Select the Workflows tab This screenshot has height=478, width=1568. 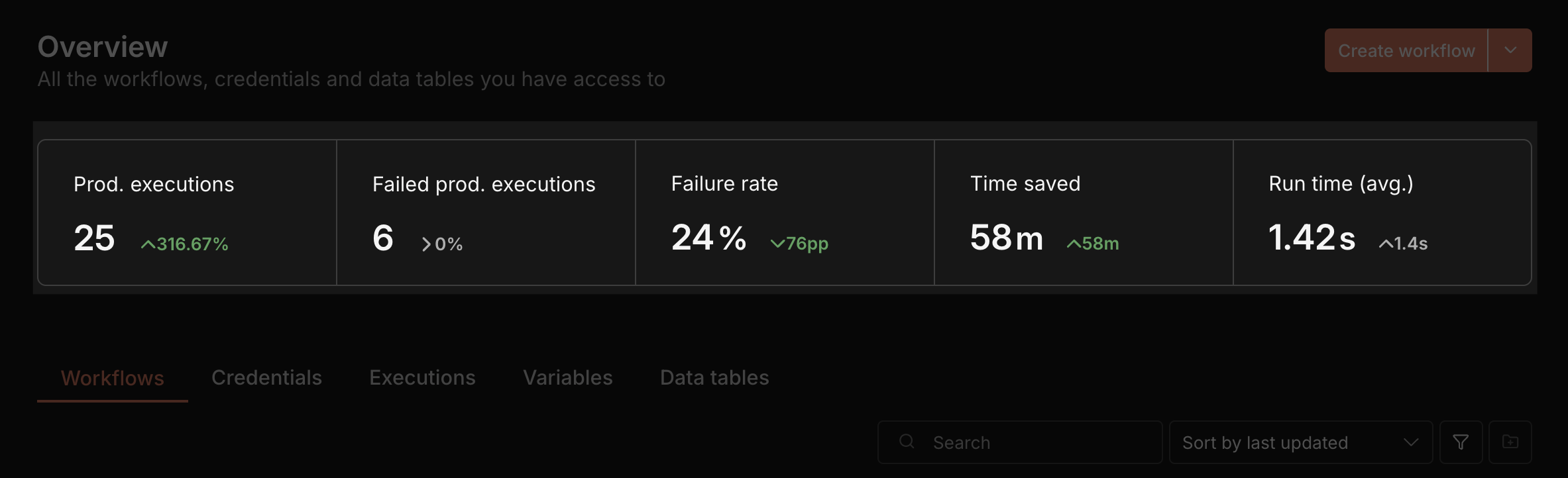[x=113, y=379]
